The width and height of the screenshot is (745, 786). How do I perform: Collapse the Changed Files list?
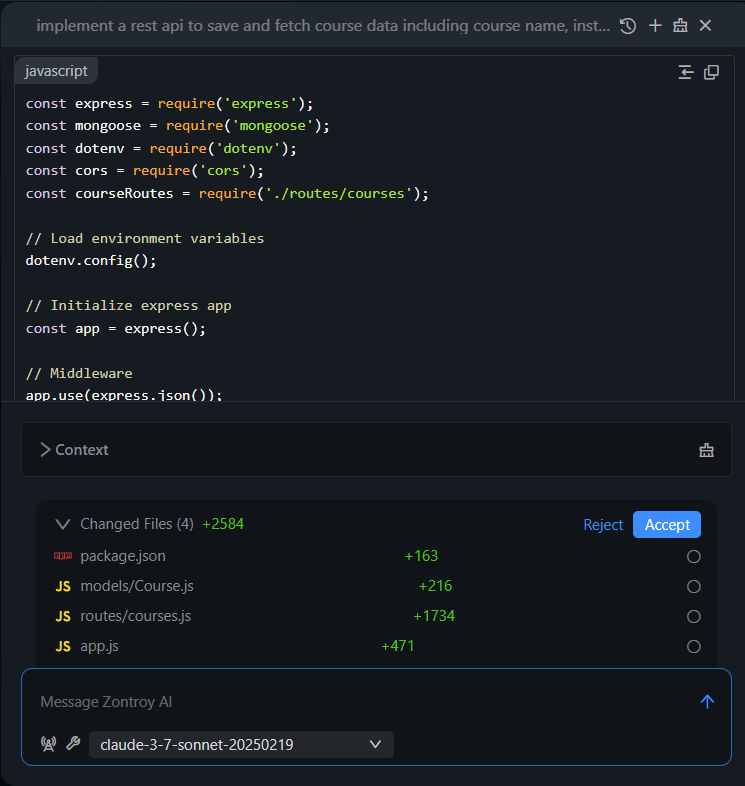pos(63,524)
